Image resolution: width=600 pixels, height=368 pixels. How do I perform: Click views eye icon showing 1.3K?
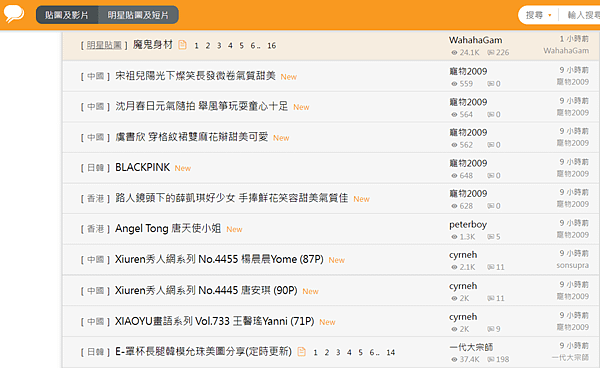tap(454, 237)
